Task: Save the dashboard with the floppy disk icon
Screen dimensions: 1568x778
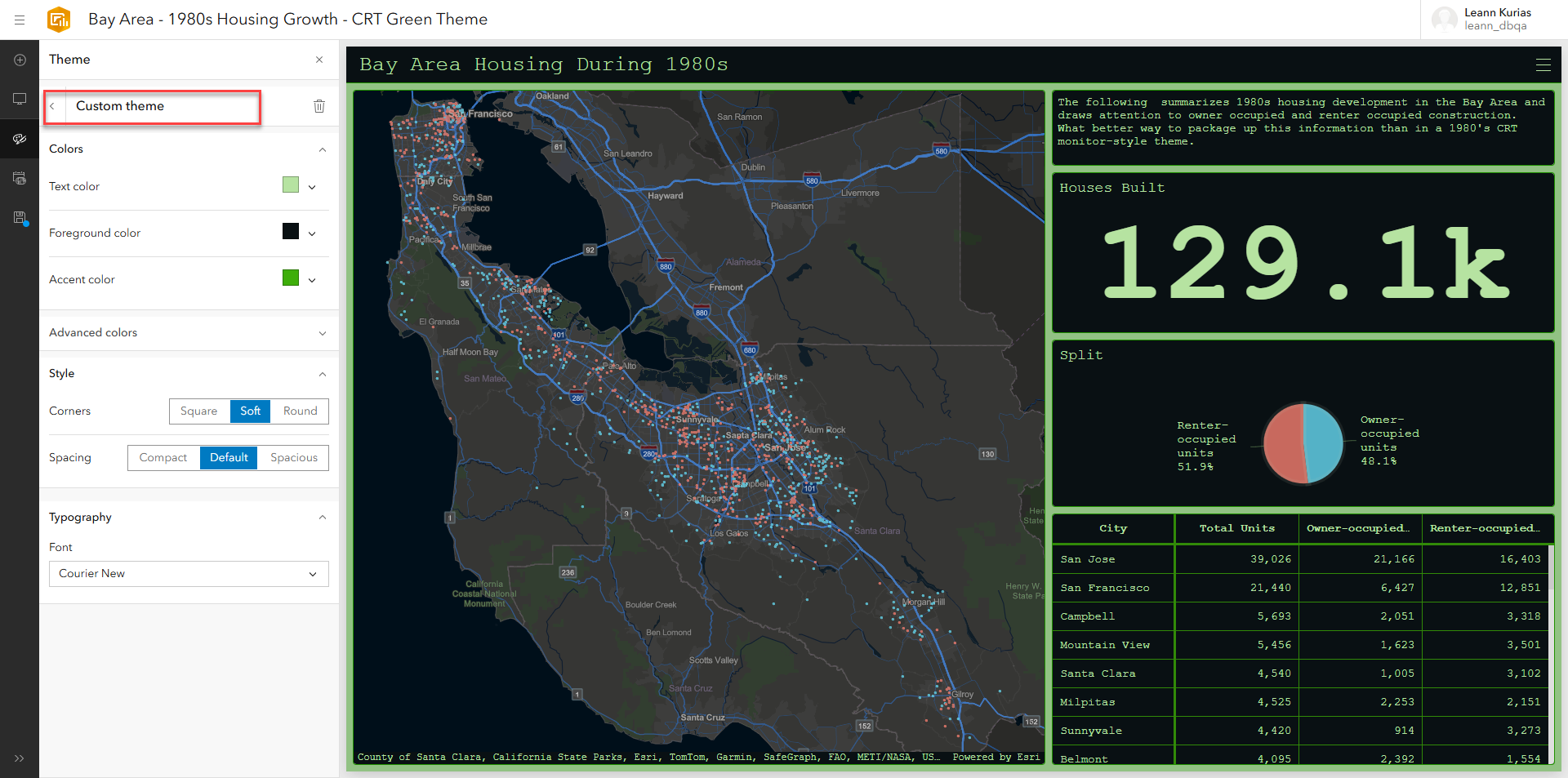Action: (x=20, y=217)
